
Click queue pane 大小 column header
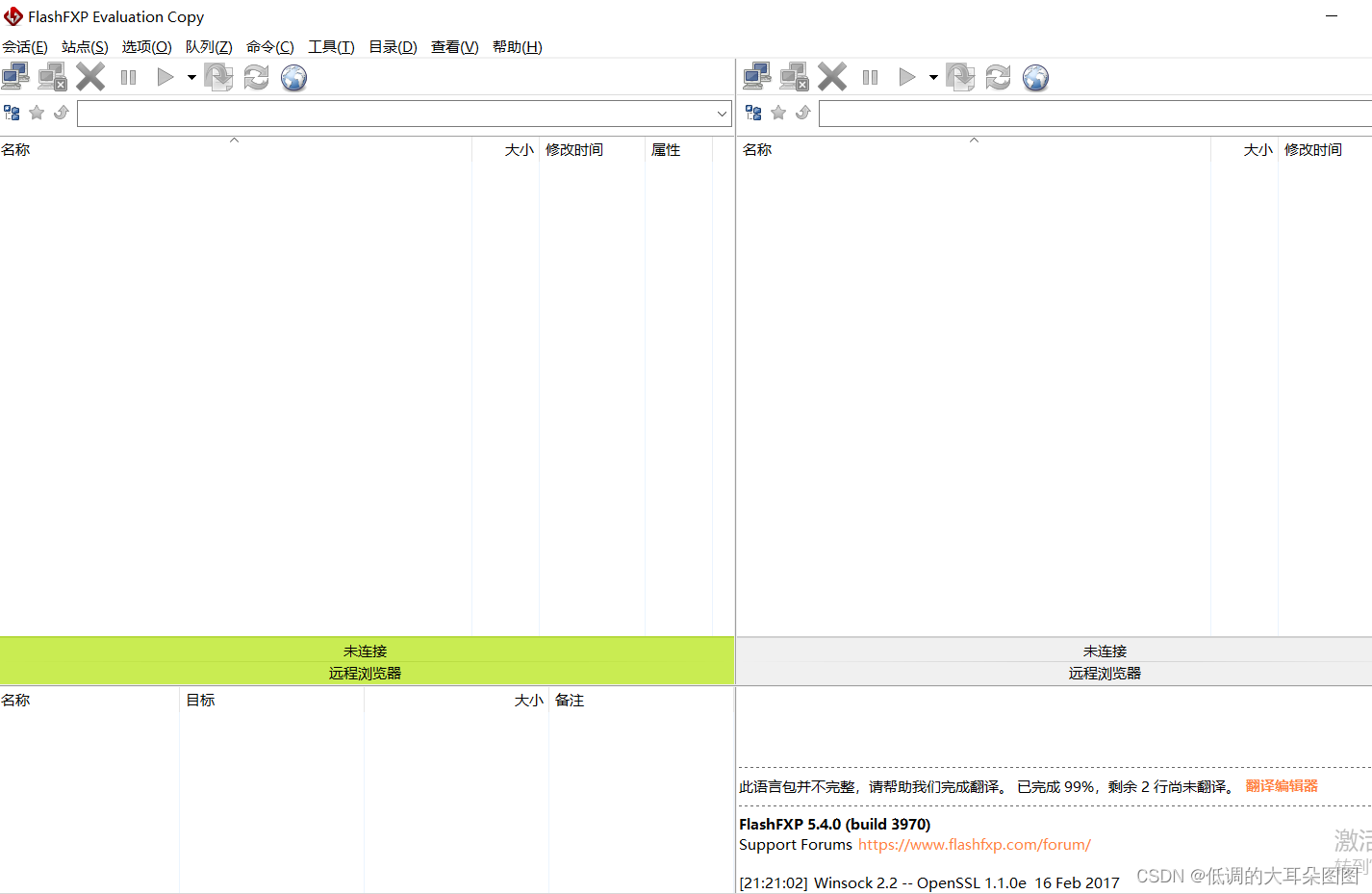(456, 700)
